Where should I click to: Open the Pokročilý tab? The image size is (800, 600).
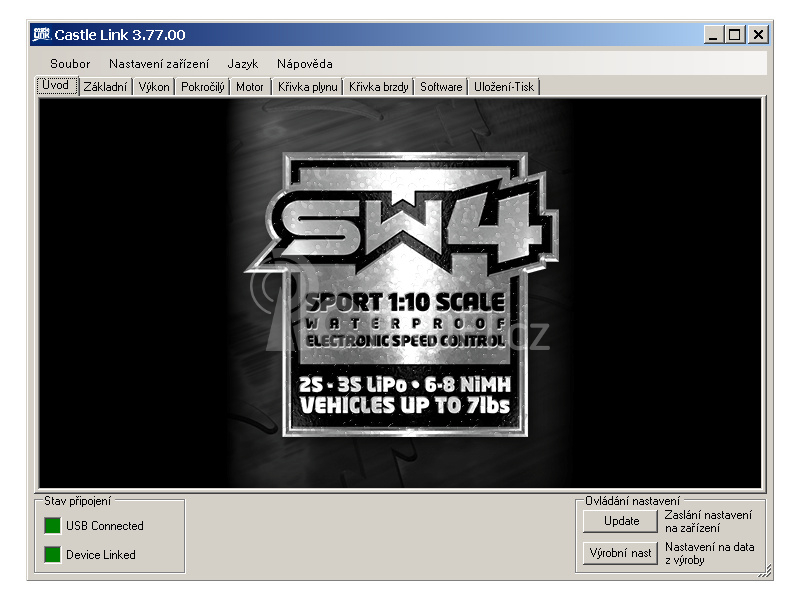(x=203, y=87)
